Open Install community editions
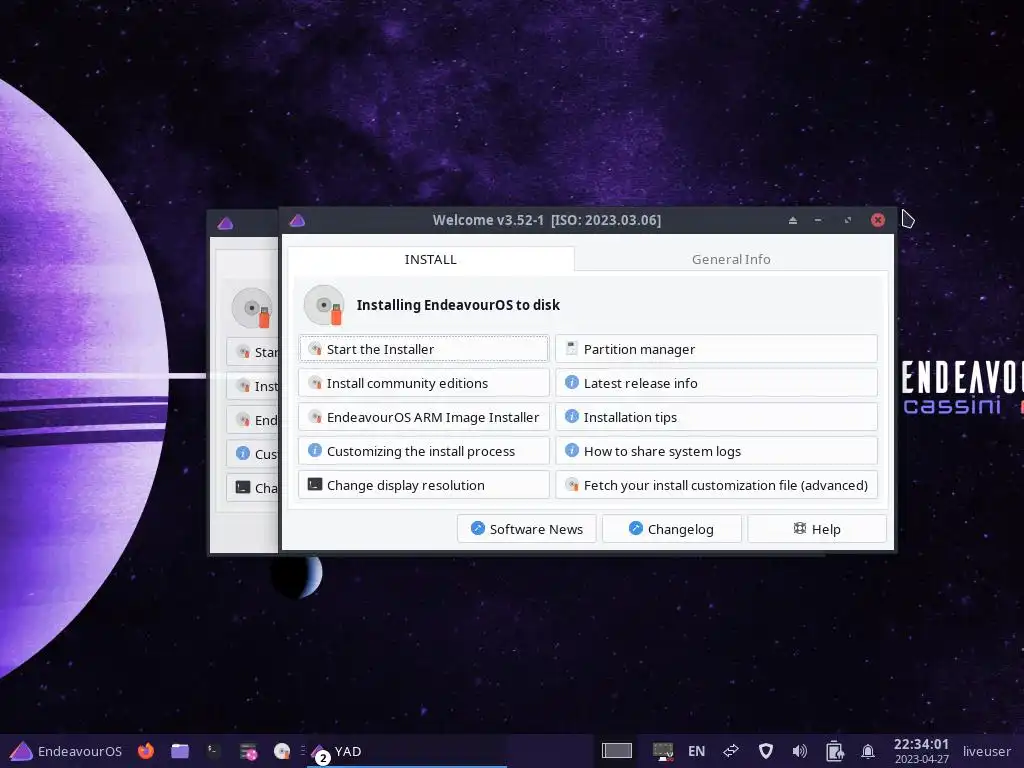The width and height of the screenshot is (1024, 768). click(423, 383)
